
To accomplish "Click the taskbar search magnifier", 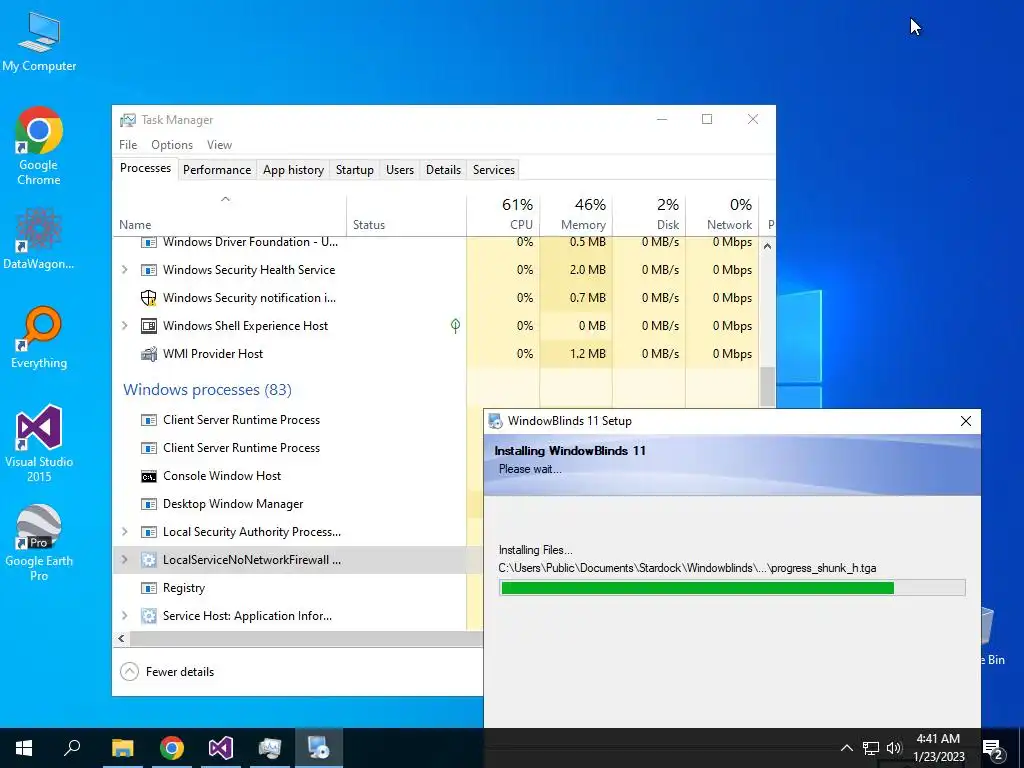I will point(72,748).
